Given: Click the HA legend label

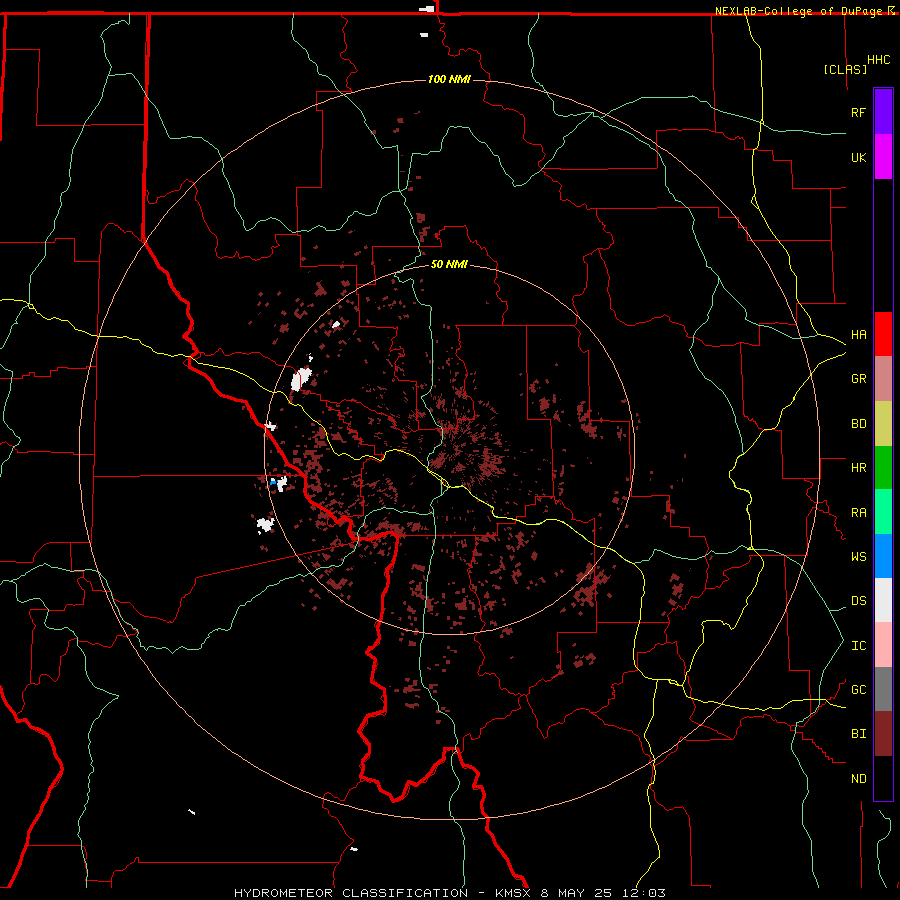Looking at the screenshot, I should pyautogui.click(x=858, y=335).
